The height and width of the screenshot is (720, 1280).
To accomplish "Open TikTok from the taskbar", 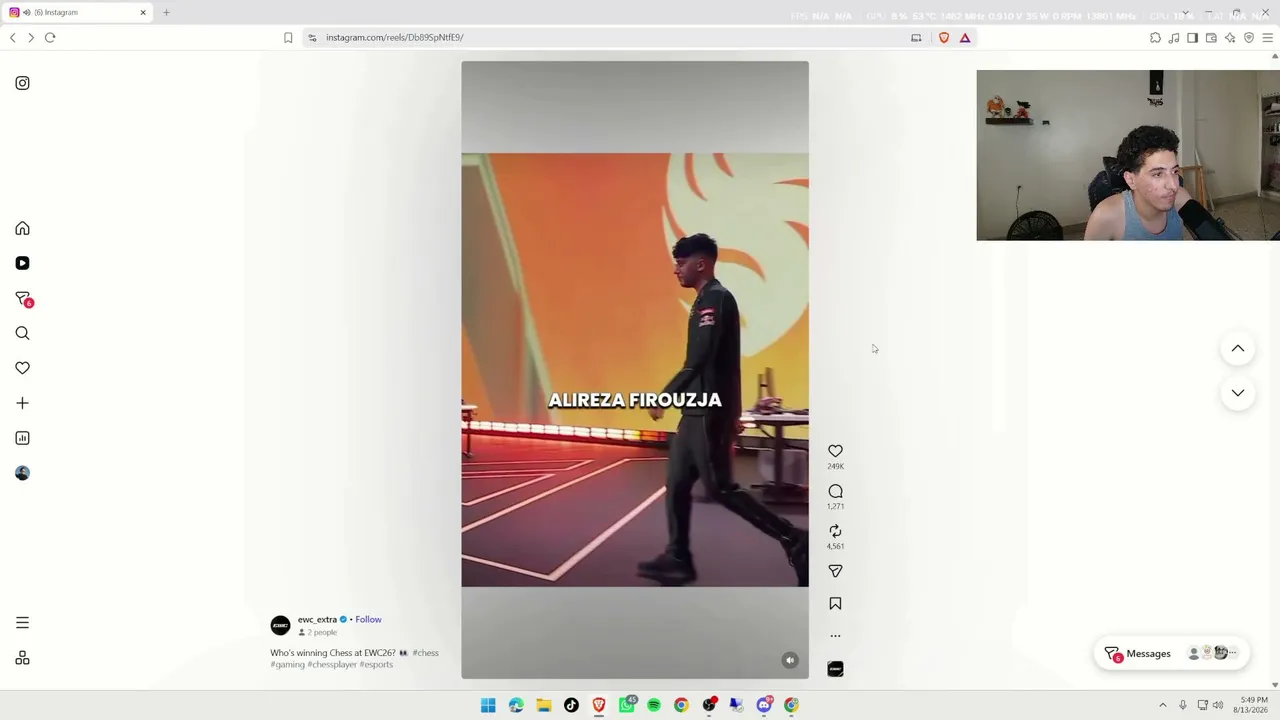I will click(571, 705).
